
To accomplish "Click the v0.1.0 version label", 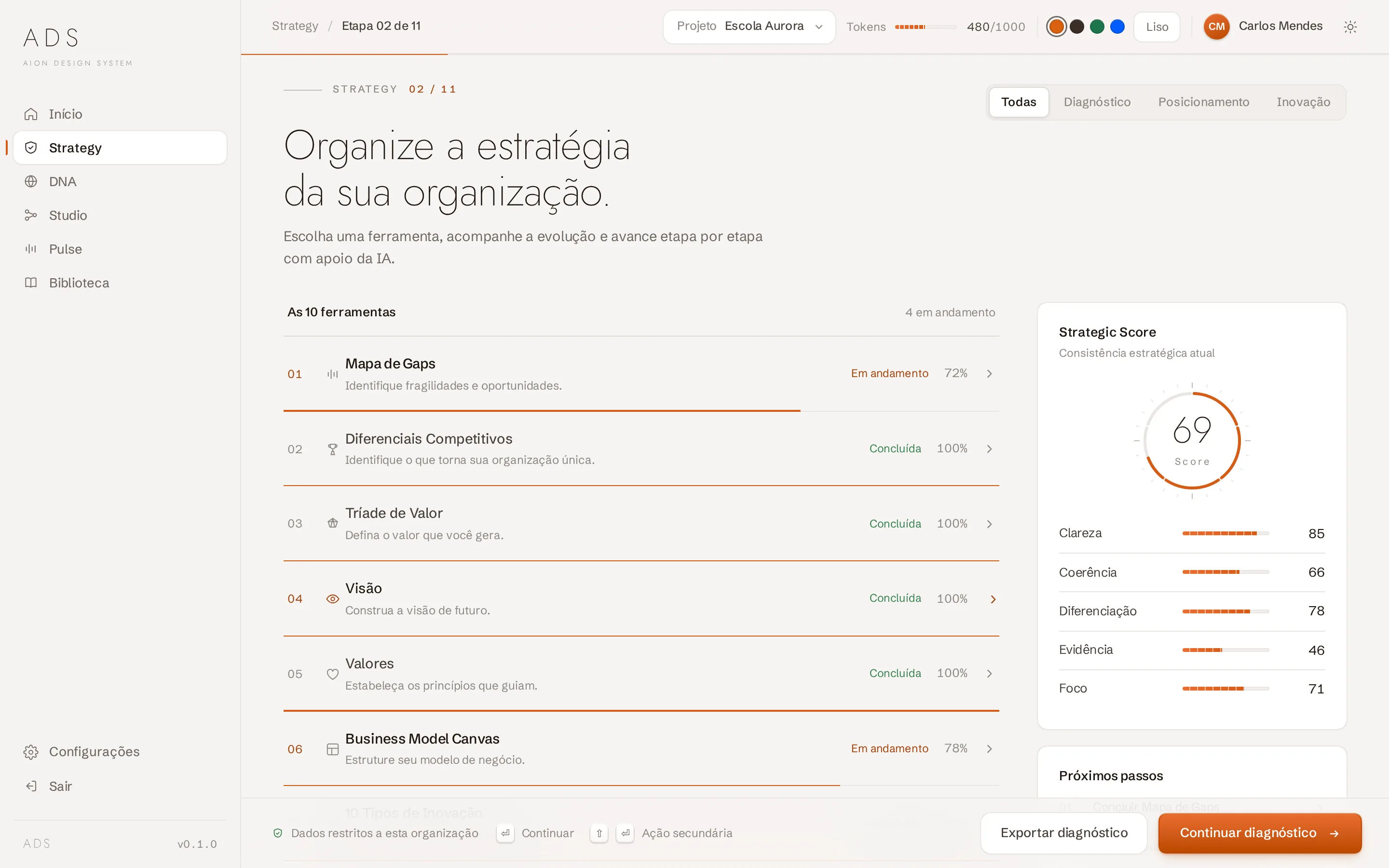I will point(197,844).
